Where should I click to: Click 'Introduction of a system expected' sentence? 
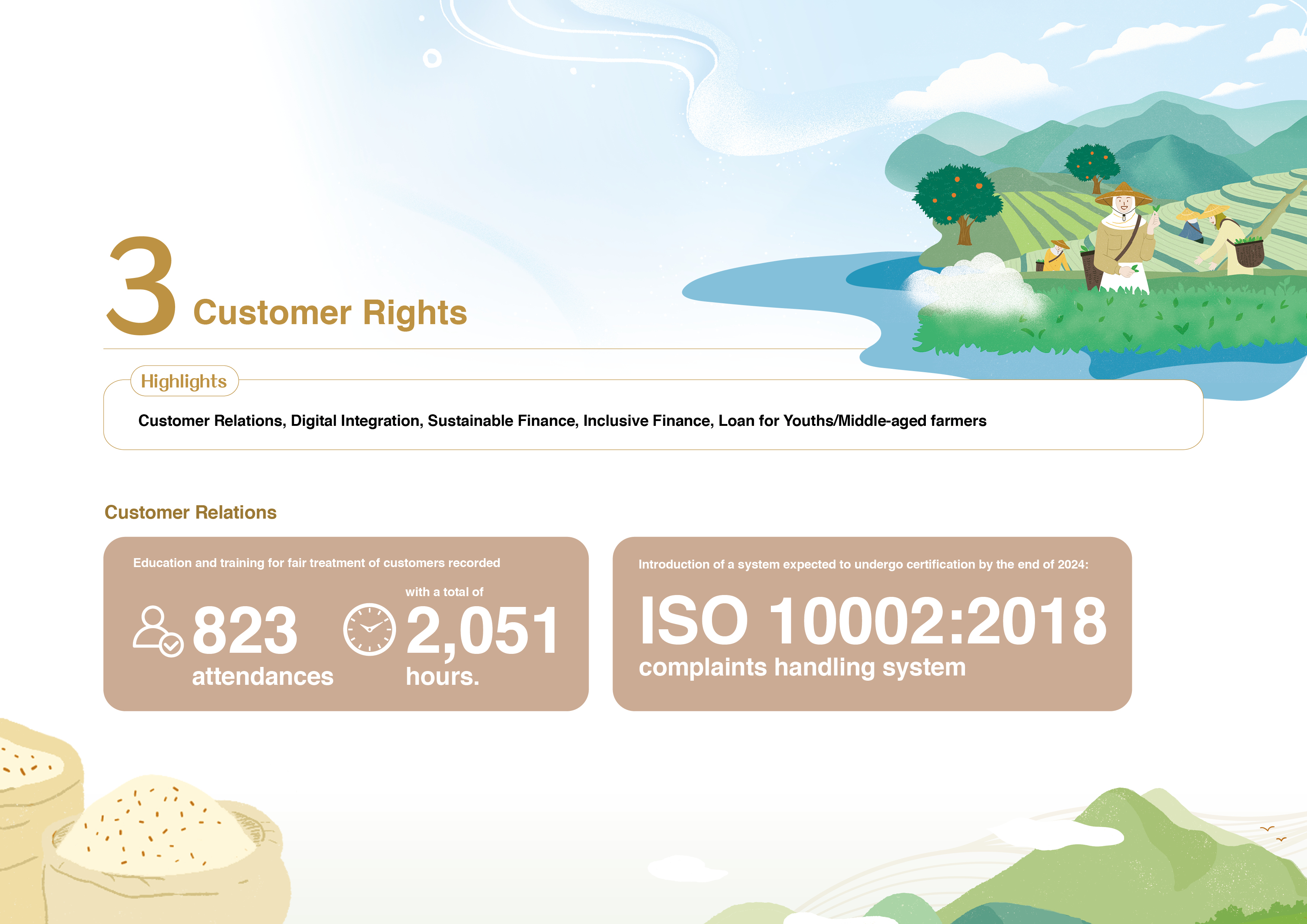click(863, 565)
